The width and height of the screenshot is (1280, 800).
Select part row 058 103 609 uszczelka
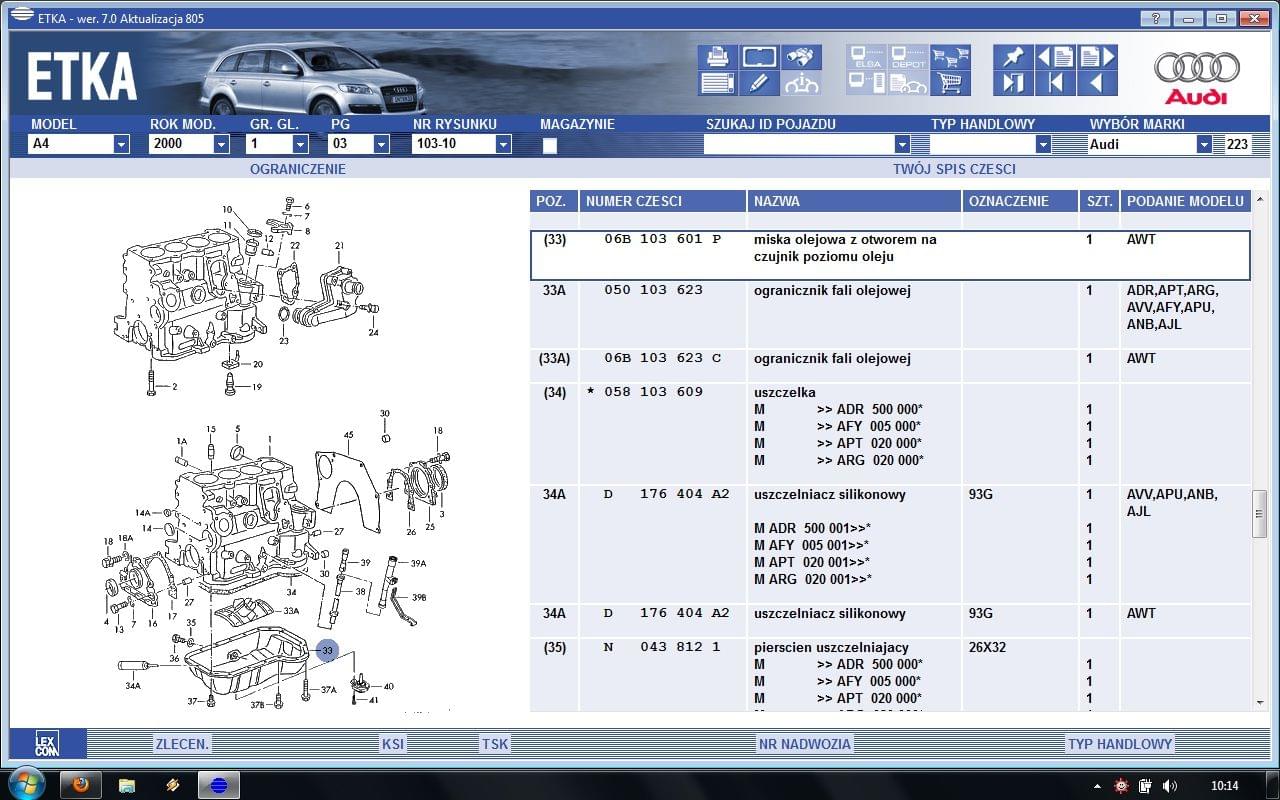890,434
